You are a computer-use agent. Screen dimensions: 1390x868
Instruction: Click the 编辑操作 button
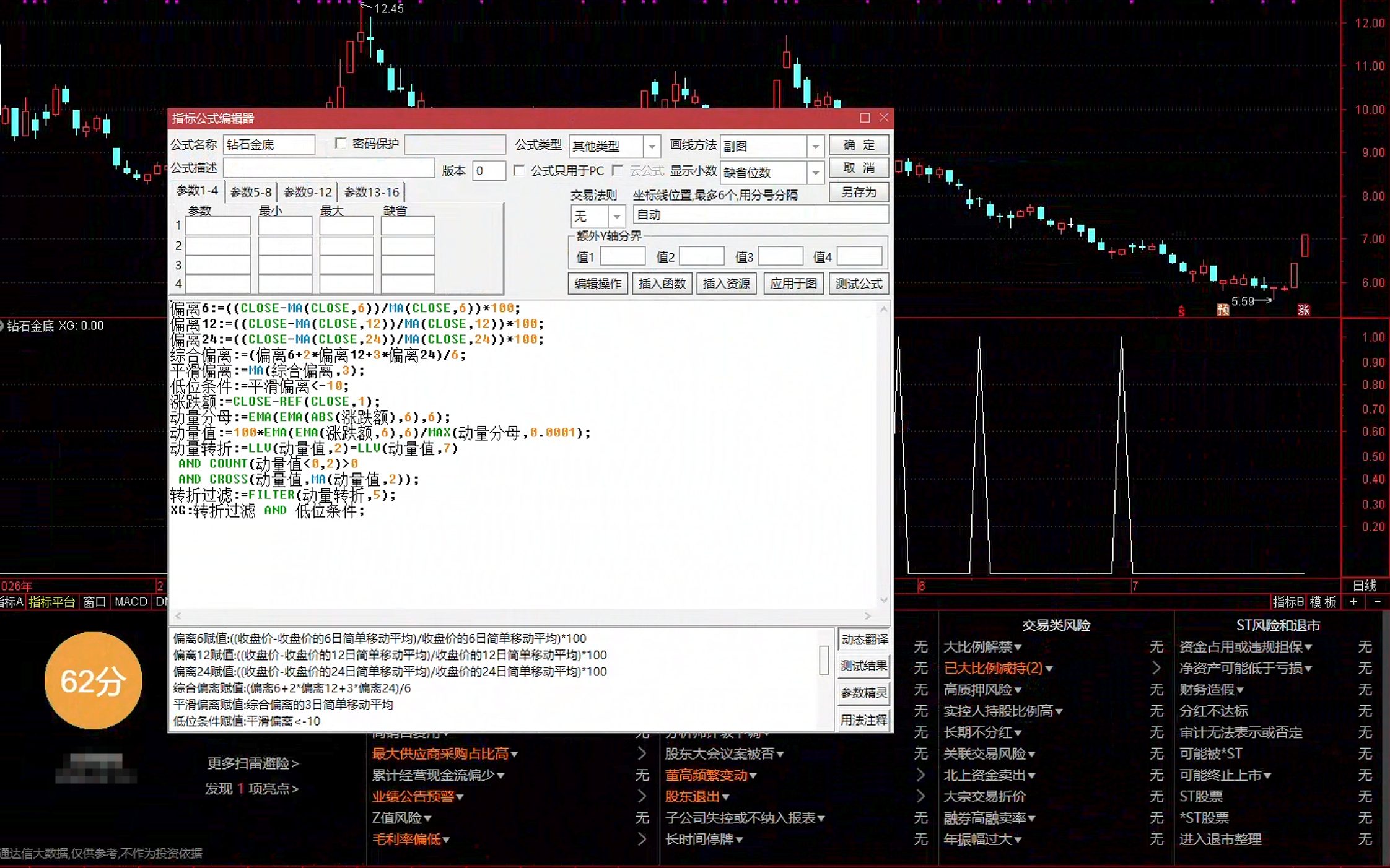tap(598, 284)
